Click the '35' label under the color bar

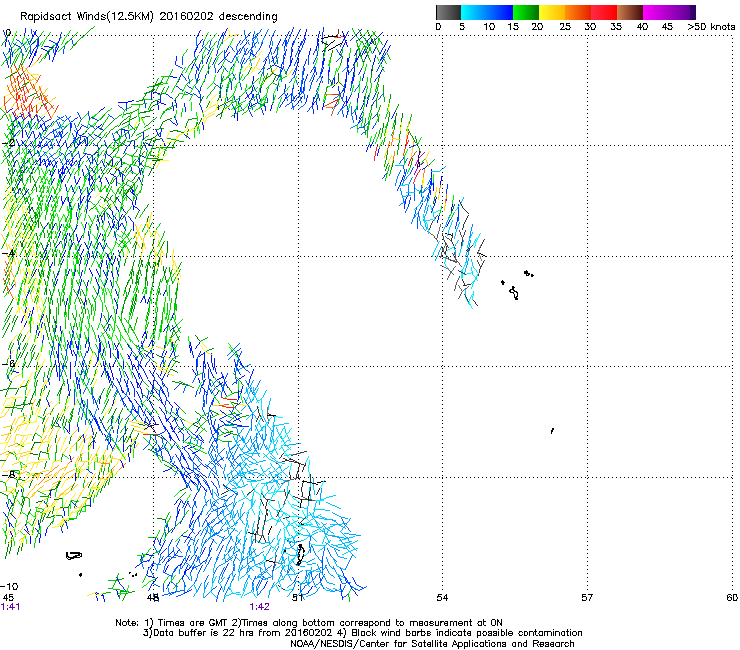[616, 27]
